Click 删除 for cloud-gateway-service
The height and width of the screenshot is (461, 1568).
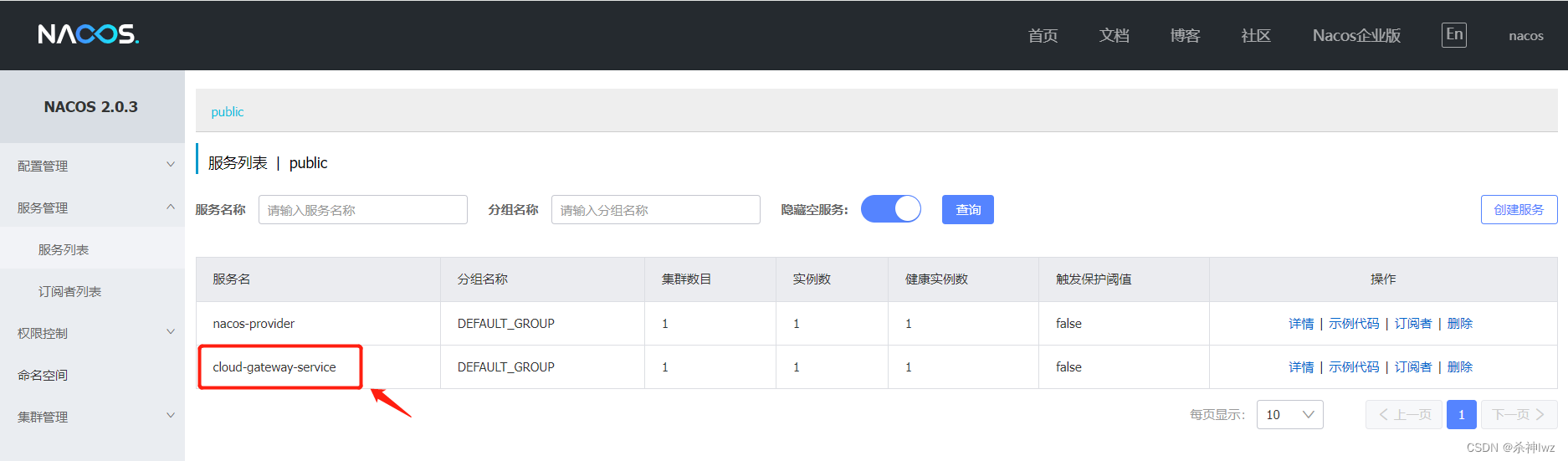click(1460, 367)
